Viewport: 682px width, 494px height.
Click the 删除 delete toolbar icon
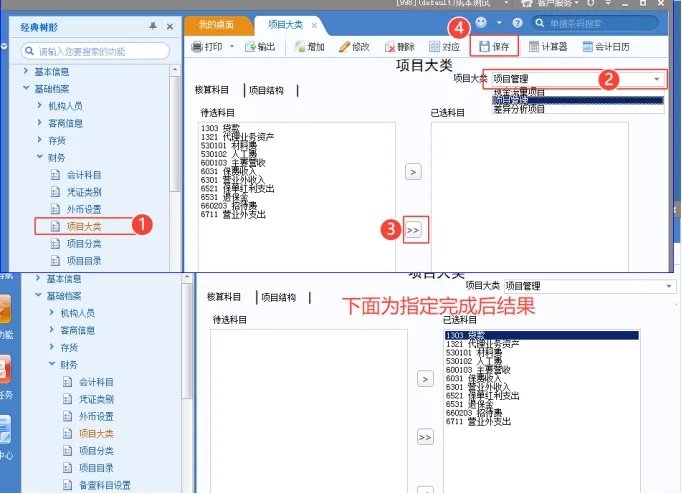pos(390,47)
